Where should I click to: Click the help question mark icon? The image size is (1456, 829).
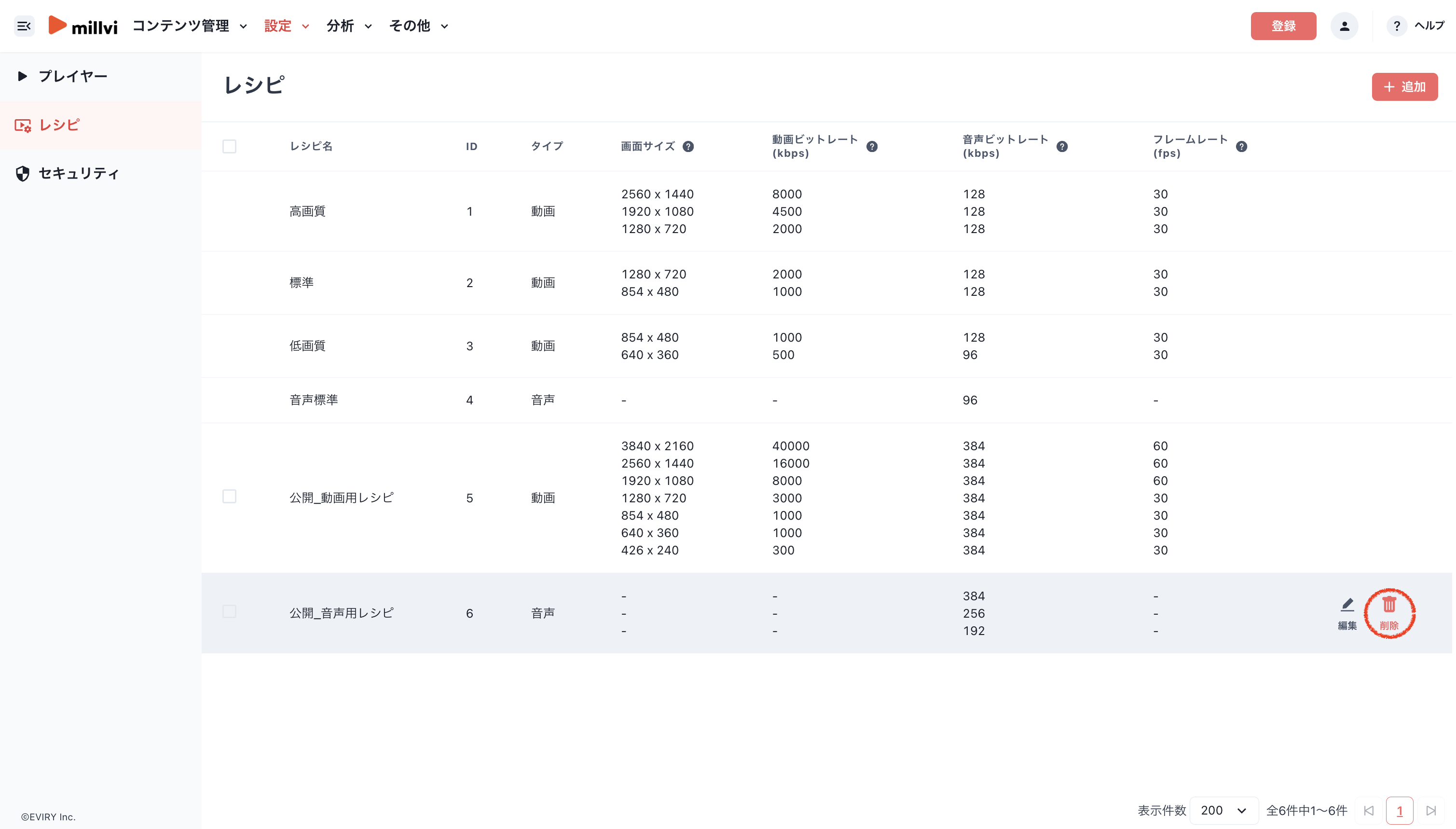tap(1396, 26)
